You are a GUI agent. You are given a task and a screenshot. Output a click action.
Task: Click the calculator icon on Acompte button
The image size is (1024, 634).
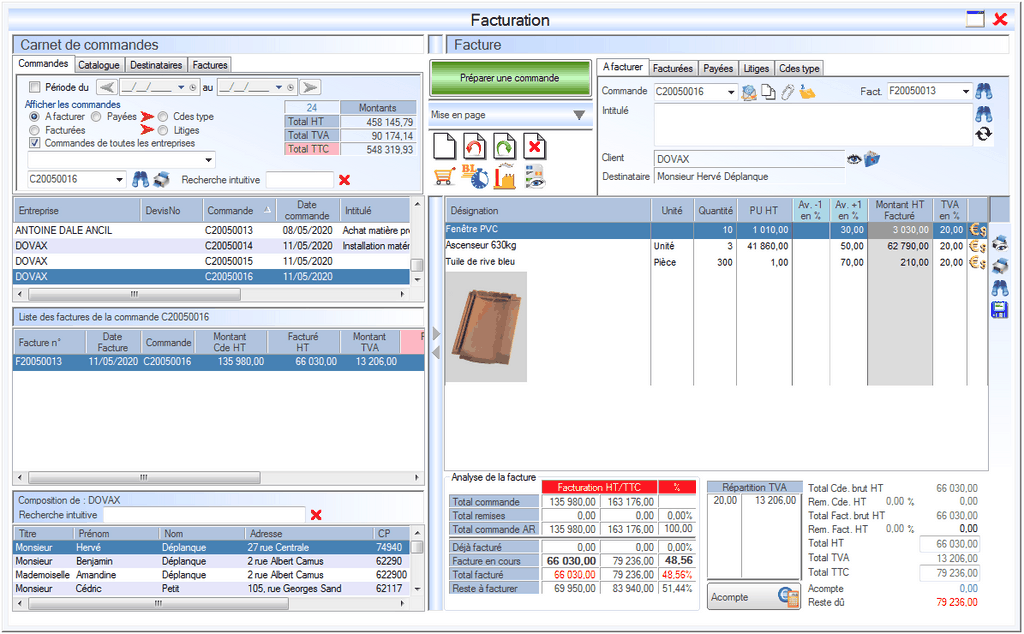point(788,597)
